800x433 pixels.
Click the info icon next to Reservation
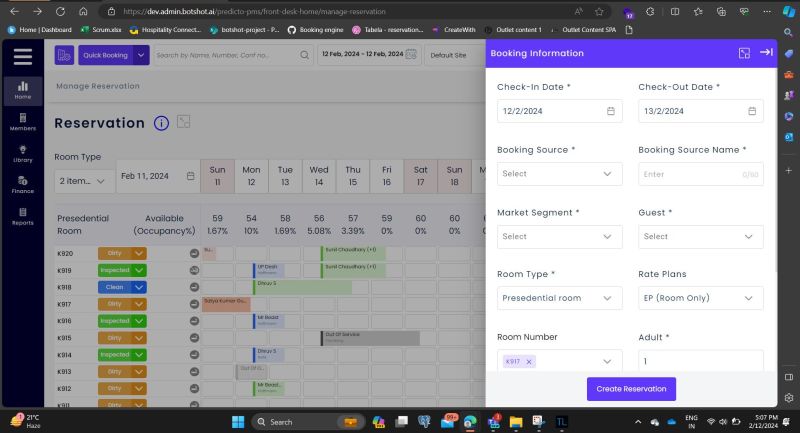(x=161, y=123)
